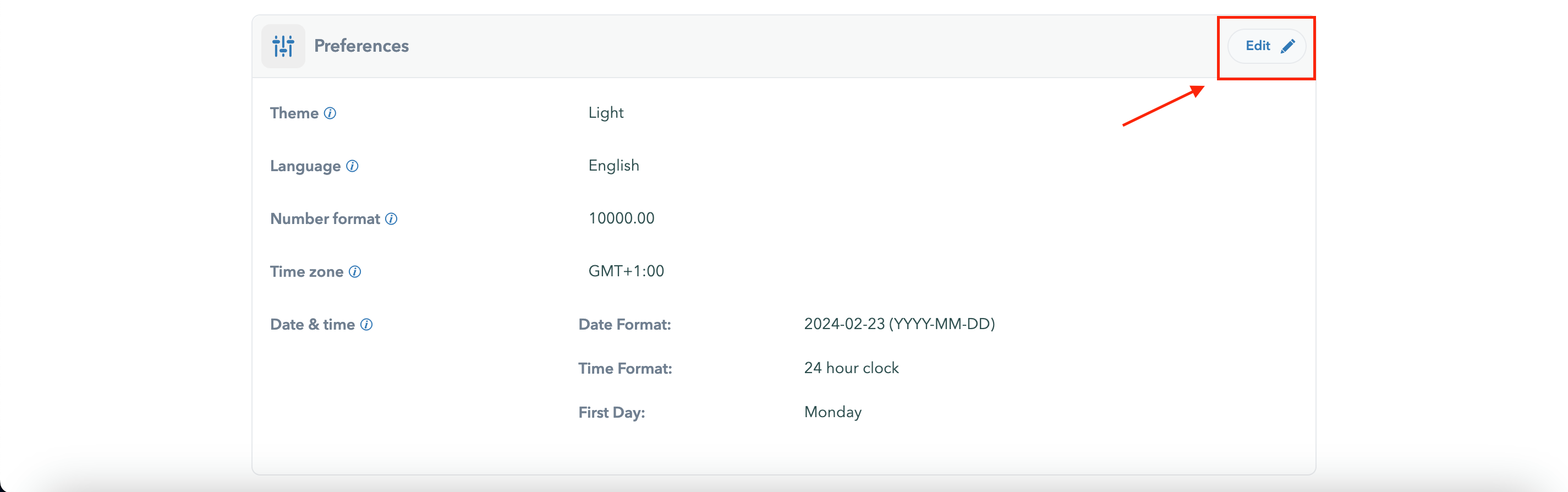Click the 2024-02-23 (YYYY-MM-DD) date format value
The height and width of the screenshot is (492, 1568).
[899, 325]
